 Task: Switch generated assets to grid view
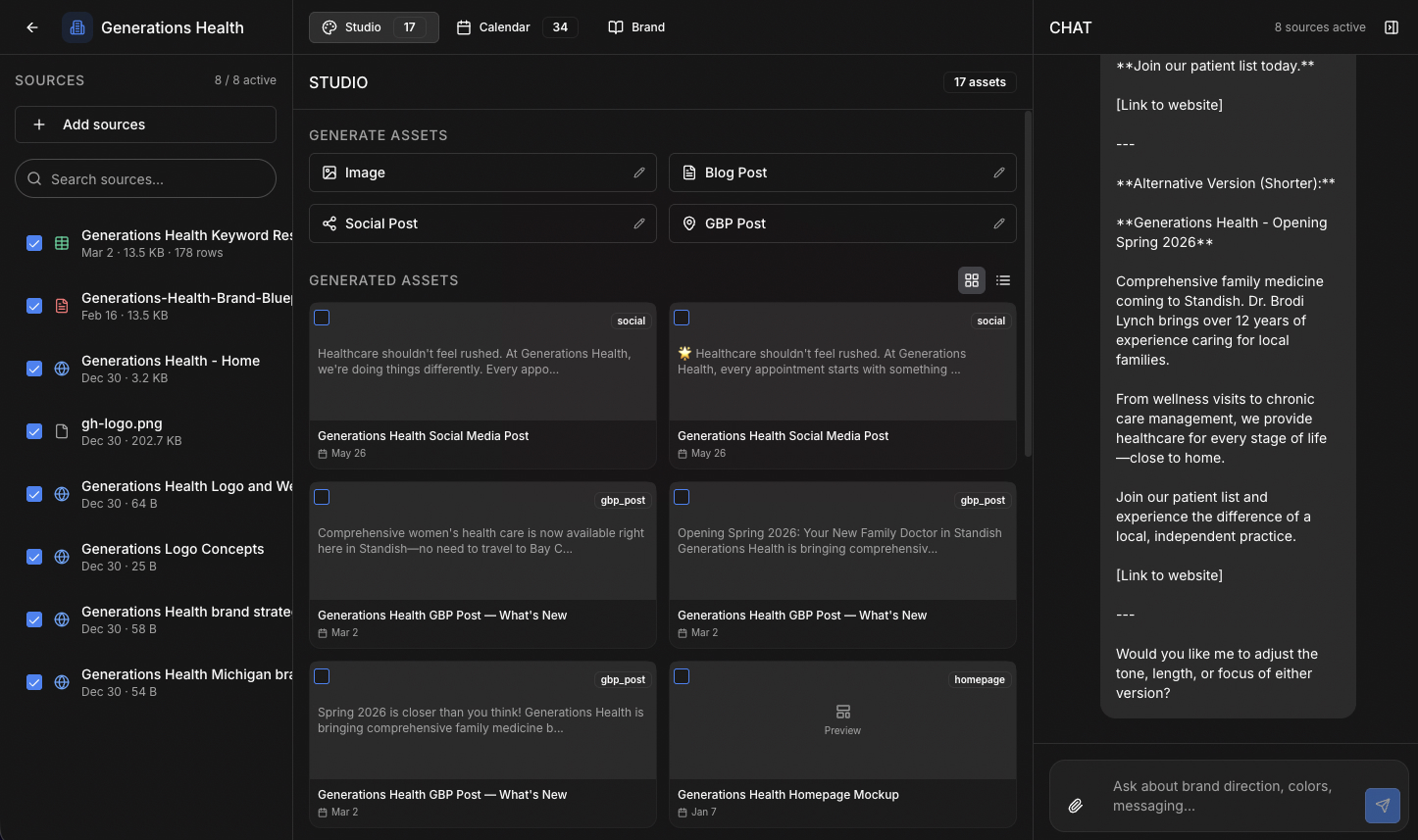972,280
